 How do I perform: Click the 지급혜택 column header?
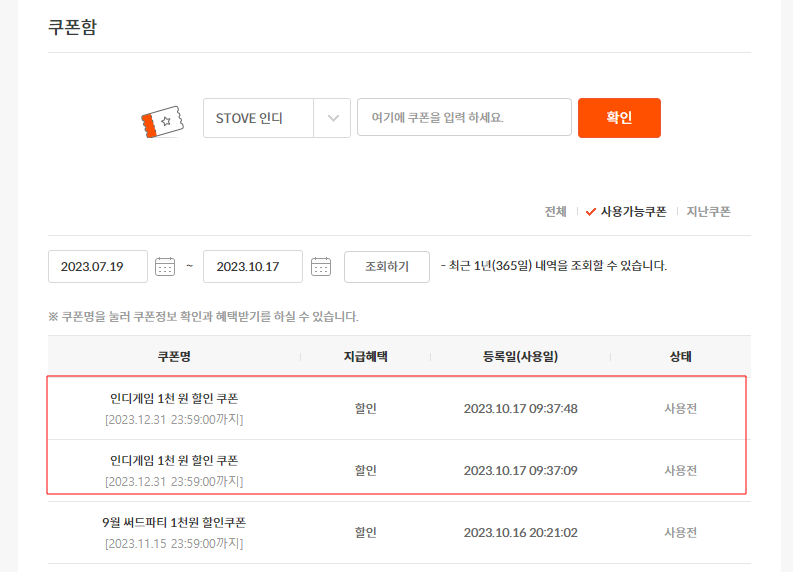pyautogui.click(x=365, y=355)
